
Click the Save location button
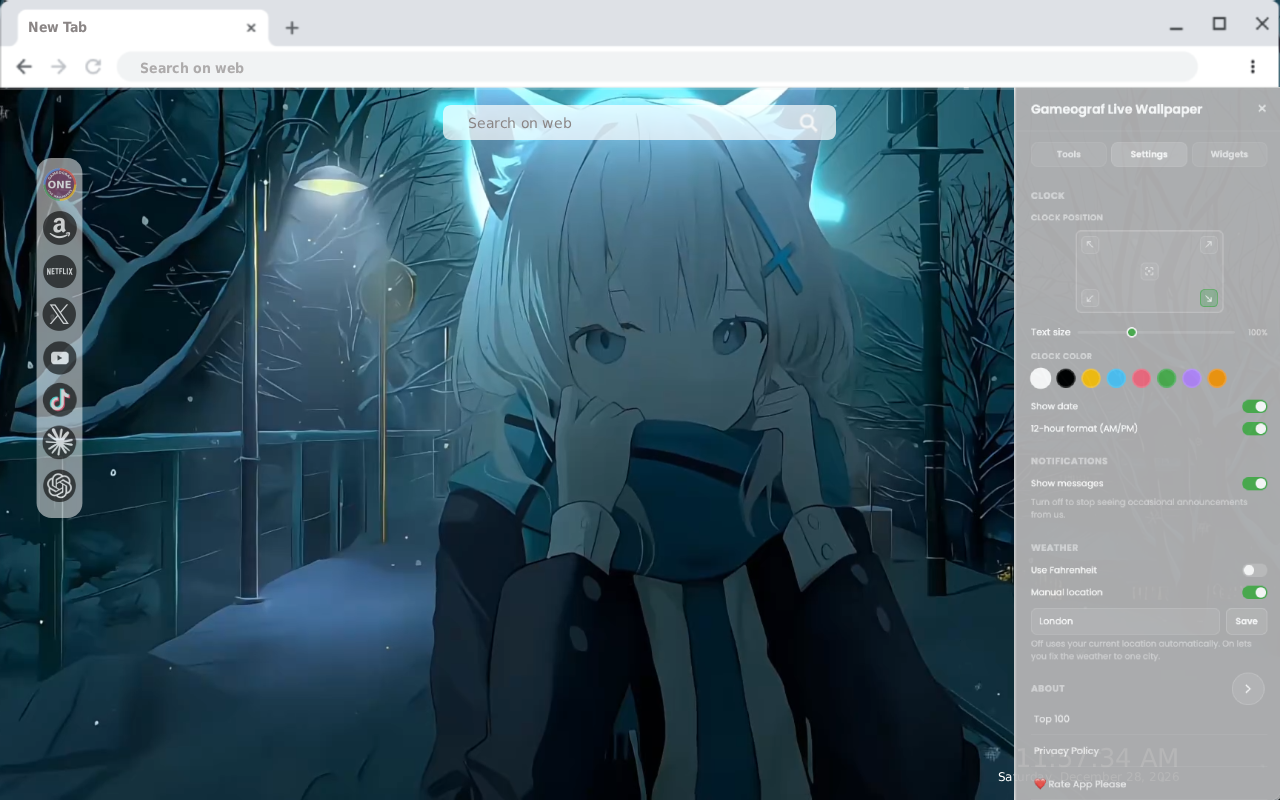pyautogui.click(x=1246, y=621)
